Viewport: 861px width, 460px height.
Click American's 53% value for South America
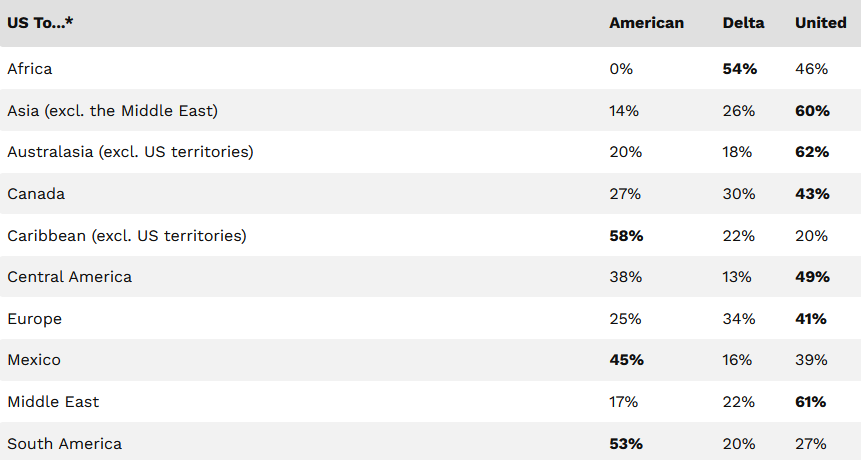tap(626, 444)
